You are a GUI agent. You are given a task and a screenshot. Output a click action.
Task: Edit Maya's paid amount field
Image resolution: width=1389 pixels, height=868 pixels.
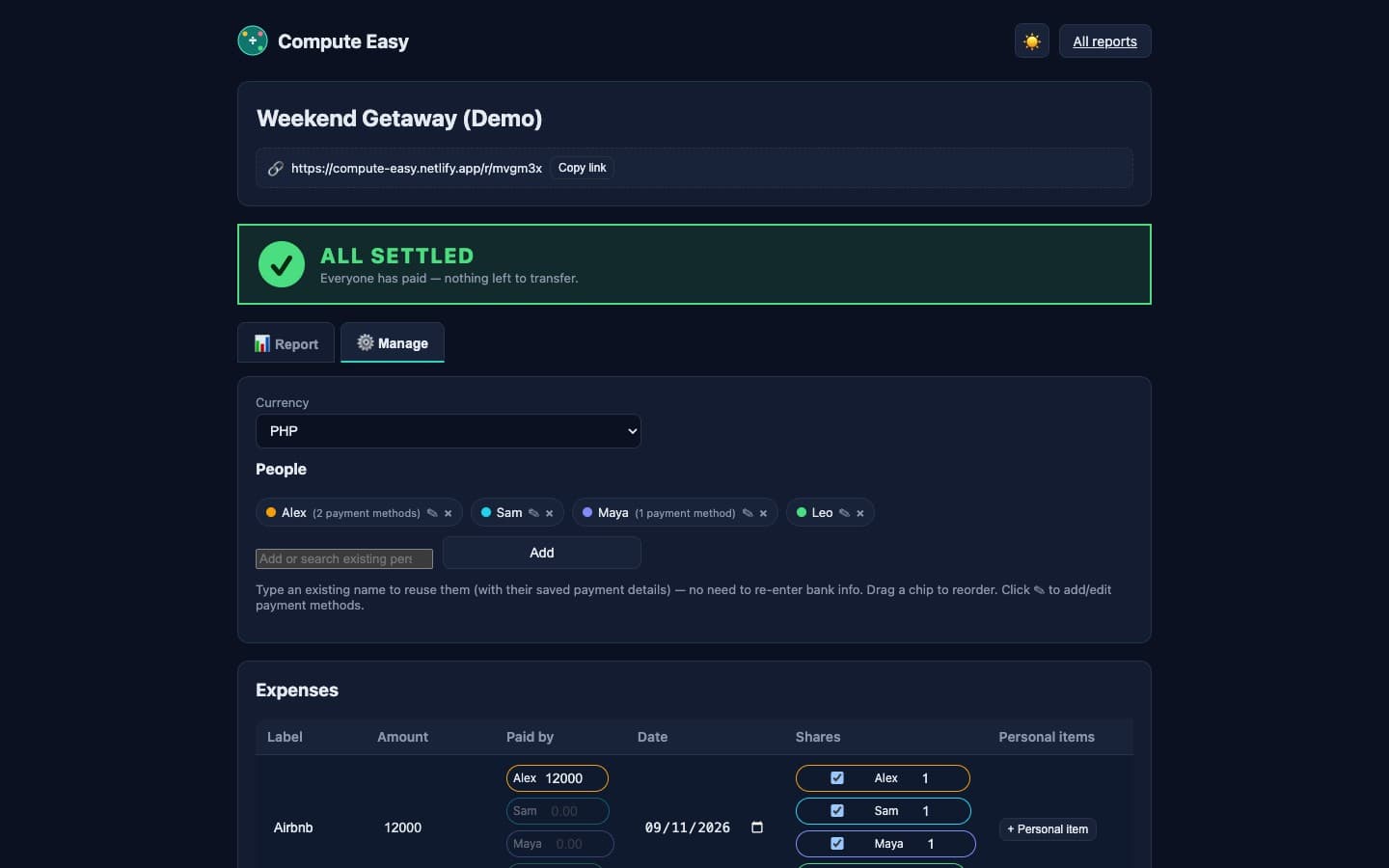coord(579,844)
